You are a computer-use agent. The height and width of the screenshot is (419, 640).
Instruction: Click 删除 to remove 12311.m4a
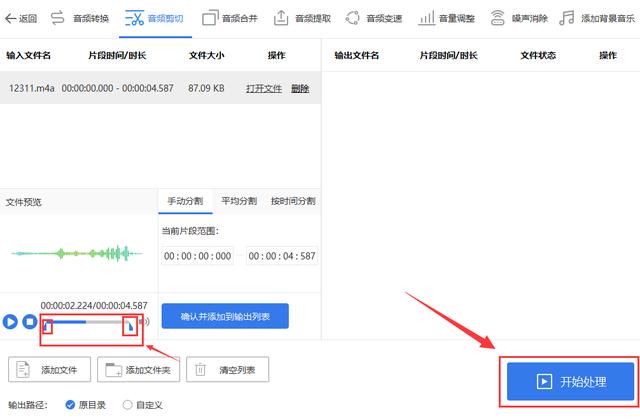pos(300,89)
